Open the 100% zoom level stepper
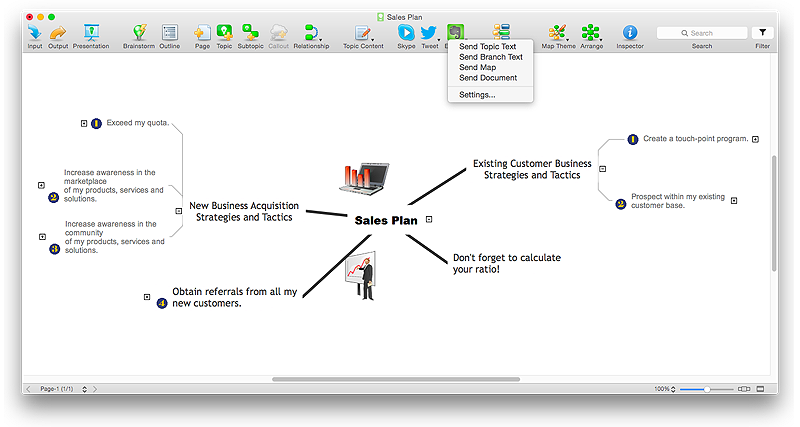The height and width of the screenshot is (427, 800). click(673, 389)
